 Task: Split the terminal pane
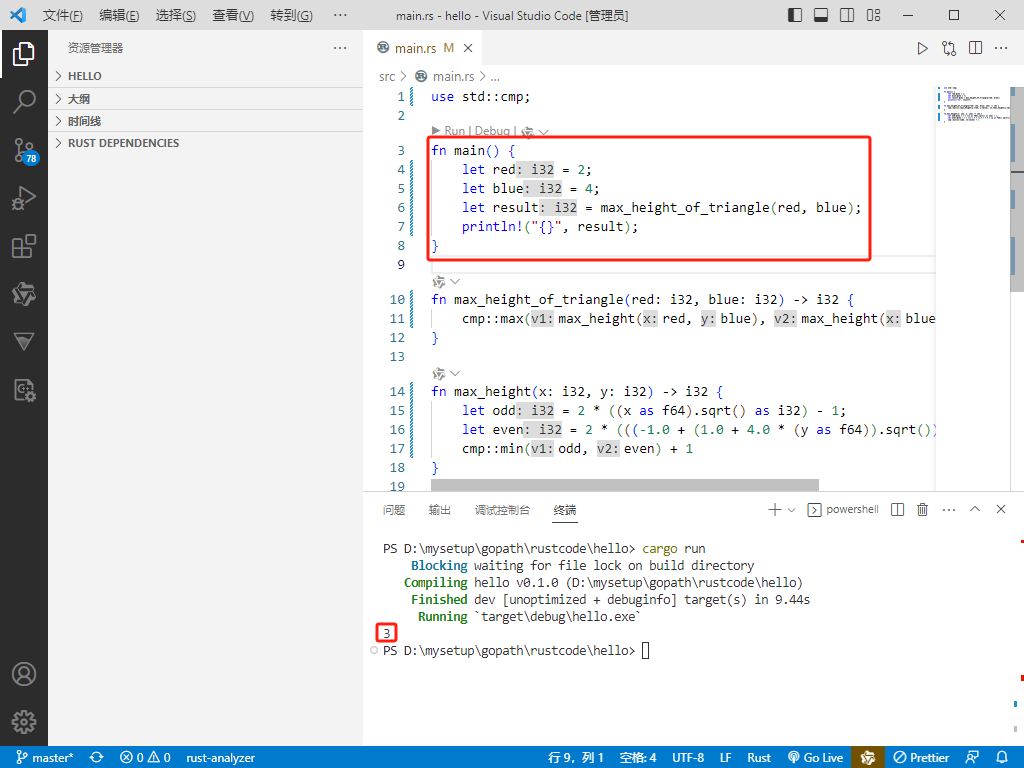coord(897,510)
